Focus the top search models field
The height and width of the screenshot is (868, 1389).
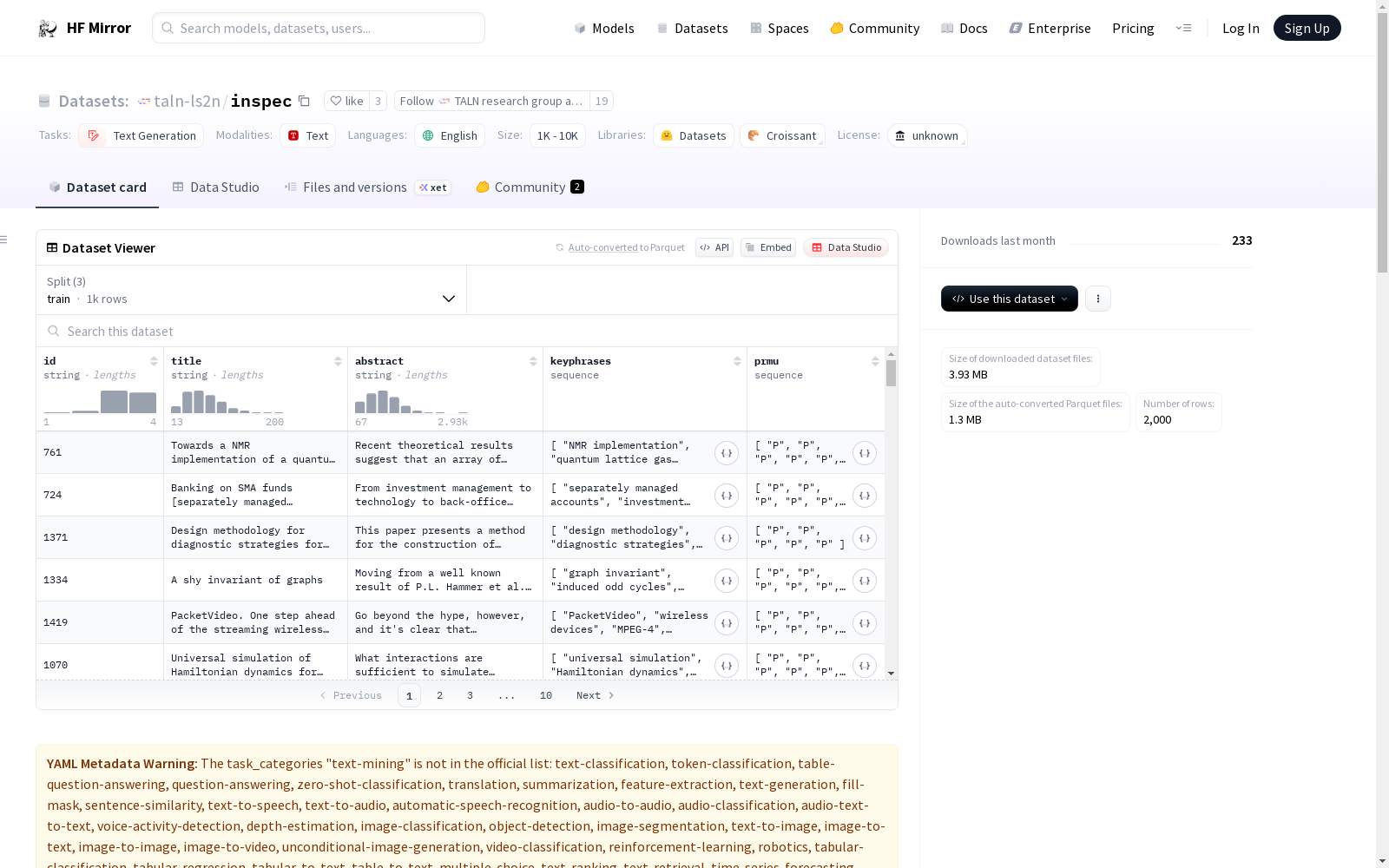coord(319,28)
